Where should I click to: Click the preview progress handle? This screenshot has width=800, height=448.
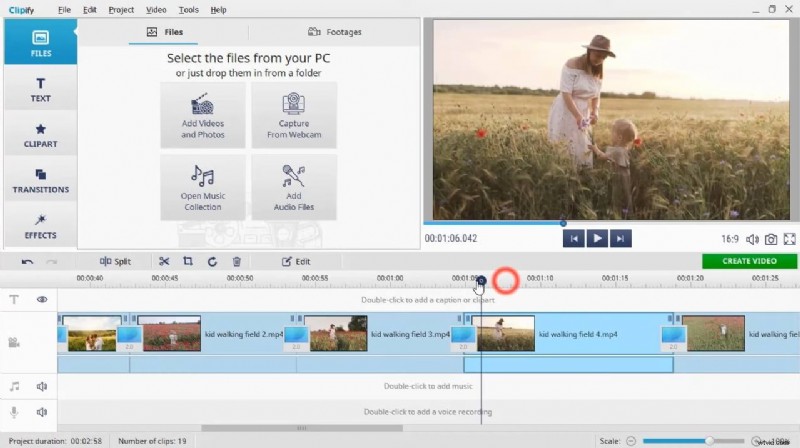click(563, 223)
